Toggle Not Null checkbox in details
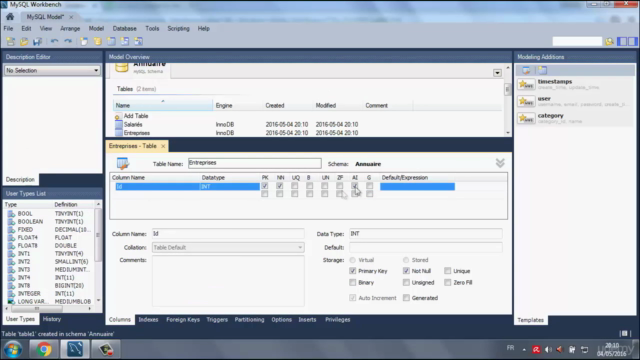The image size is (640, 360). coord(406,271)
